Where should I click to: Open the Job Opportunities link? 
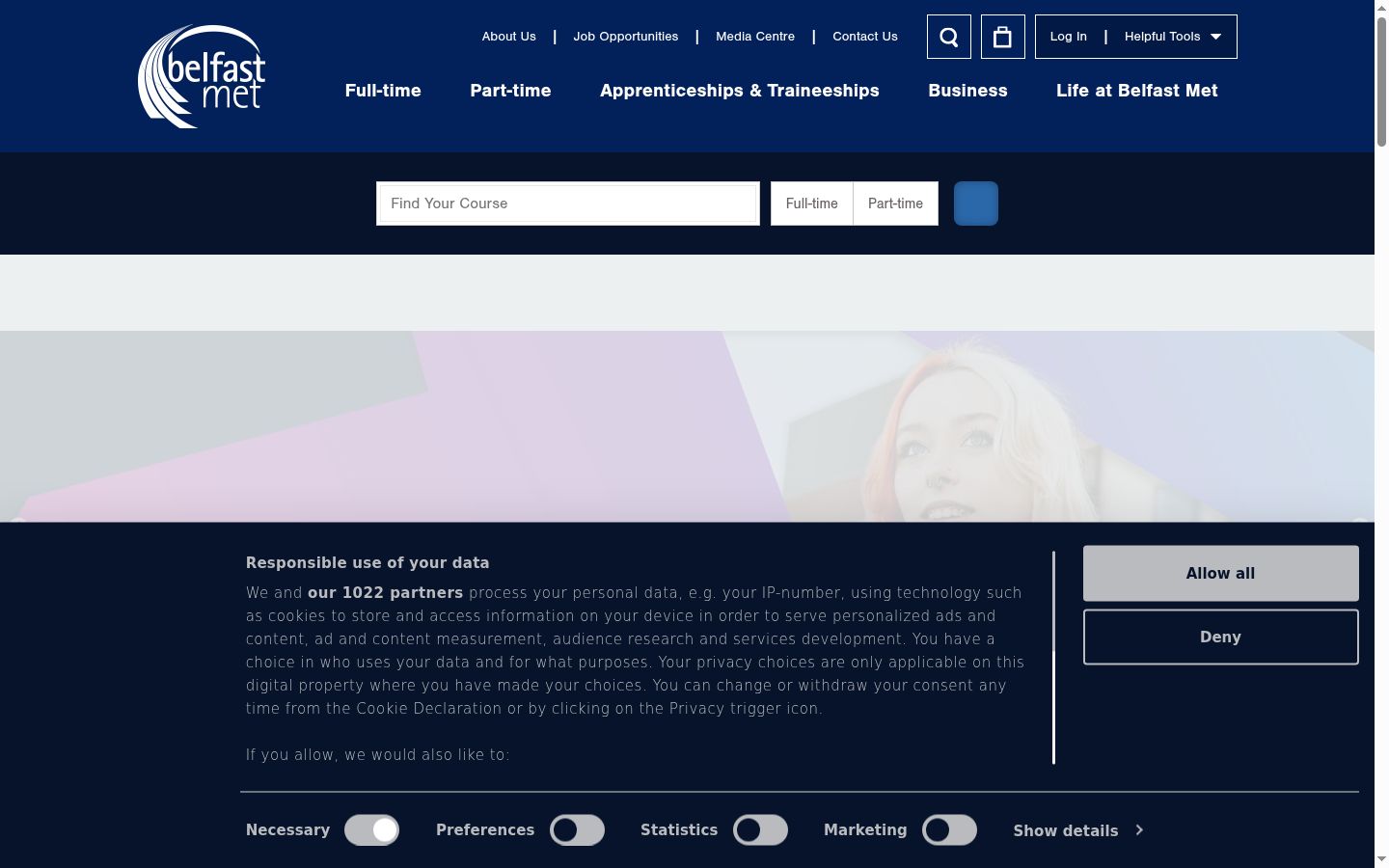[x=626, y=37]
